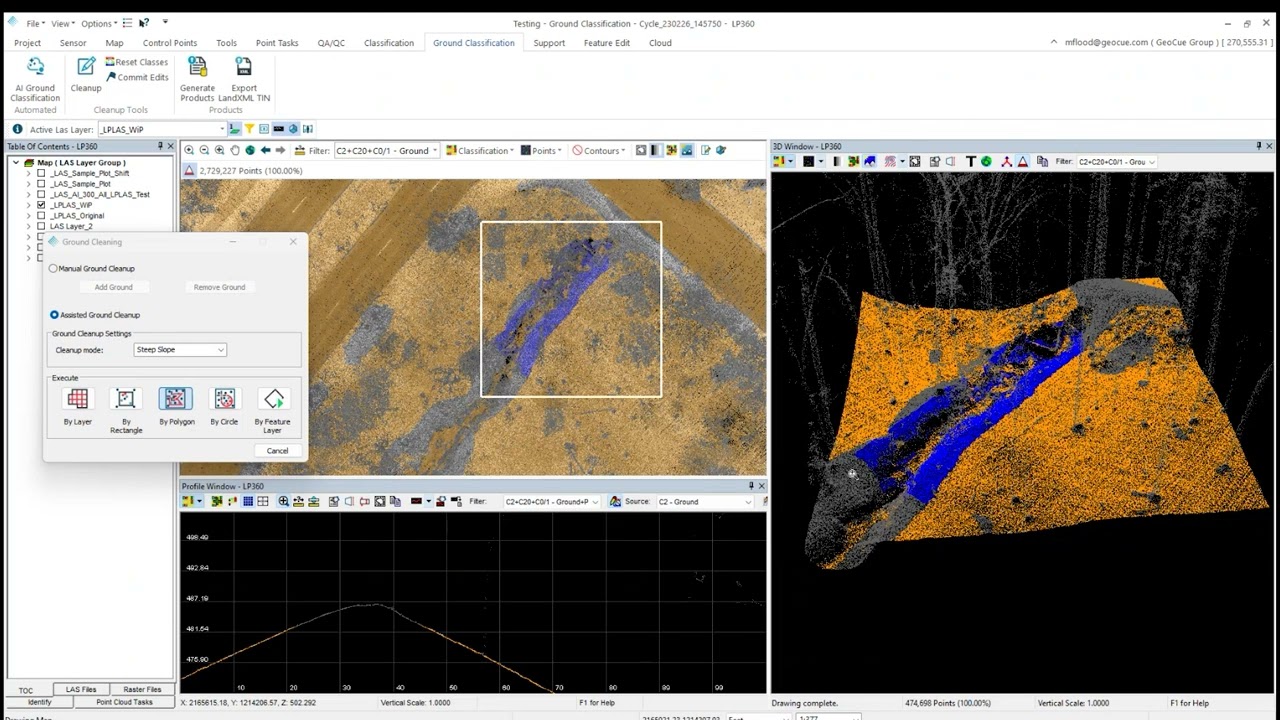
Task: Click the globe full-extent icon in map toolbar
Action: click(x=249, y=150)
